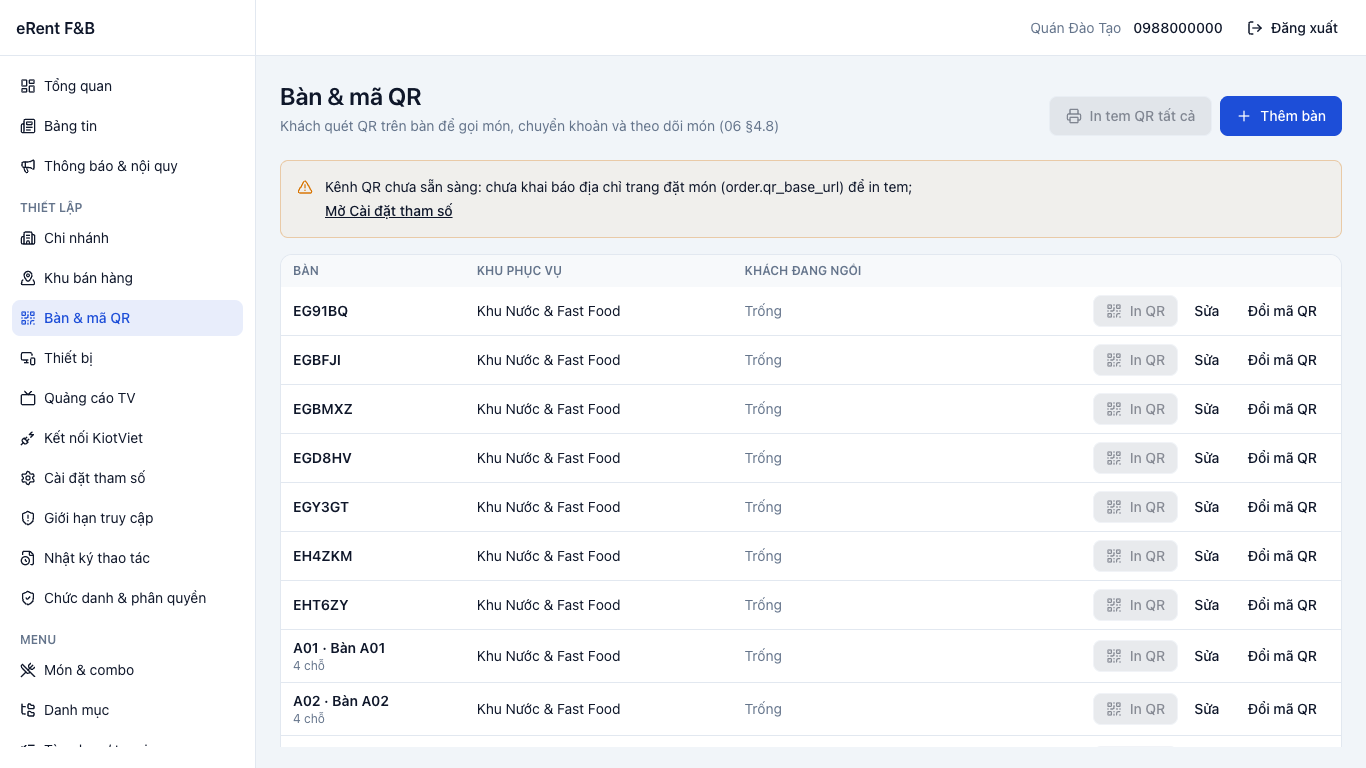Click the In tem QR tất cả button
The height and width of the screenshot is (768, 1366).
(x=1130, y=116)
